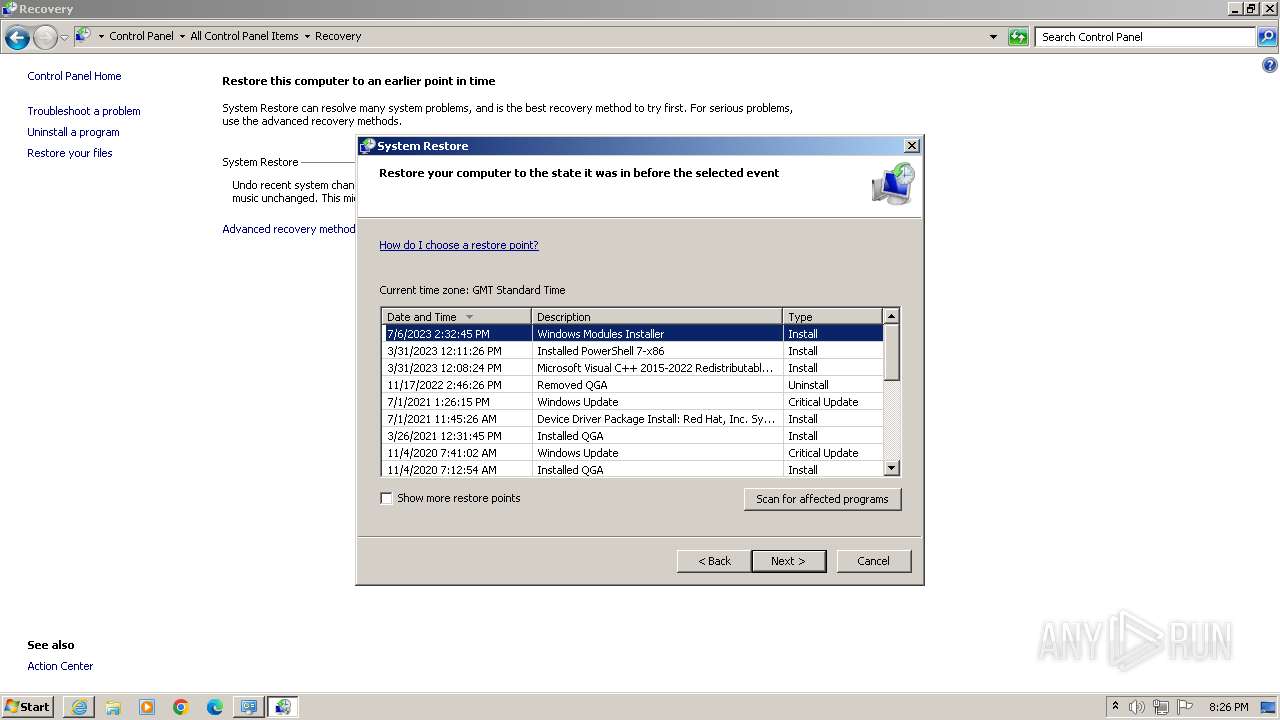Open Restore your files link
Image resolution: width=1280 pixels, height=720 pixels.
point(70,153)
